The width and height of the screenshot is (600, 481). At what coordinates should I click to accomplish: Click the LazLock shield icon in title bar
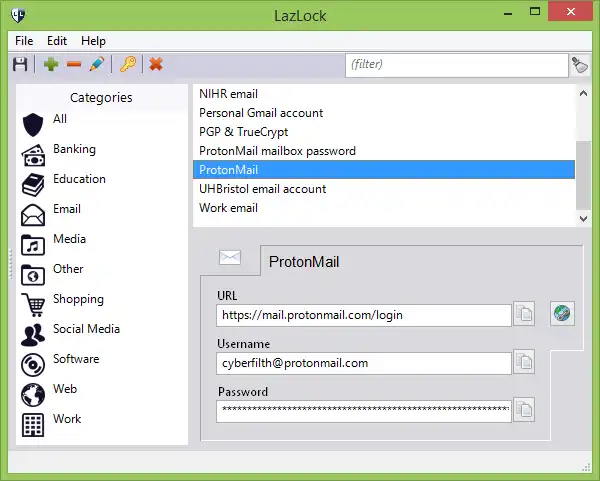[18, 15]
